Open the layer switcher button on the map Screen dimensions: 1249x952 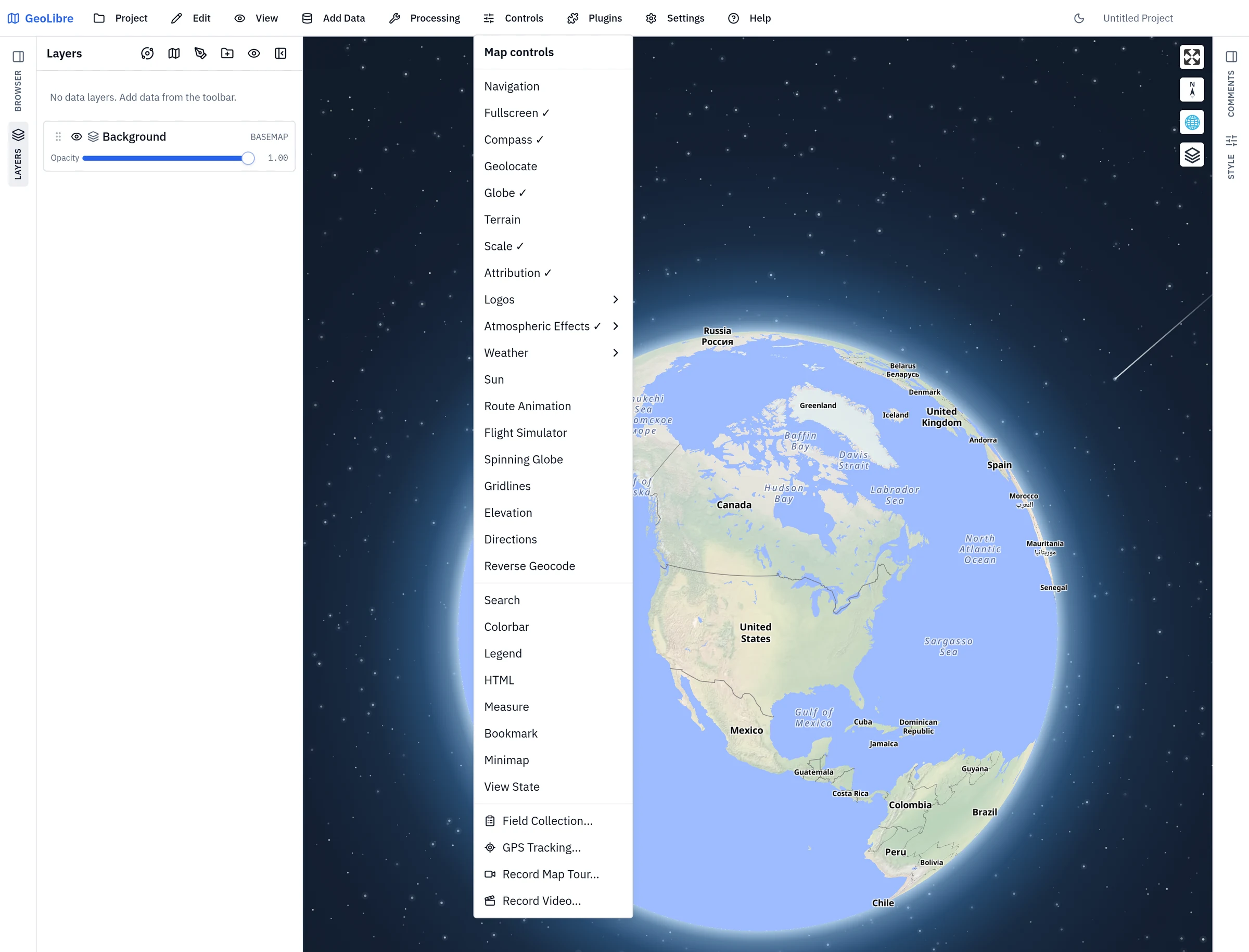(1192, 155)
